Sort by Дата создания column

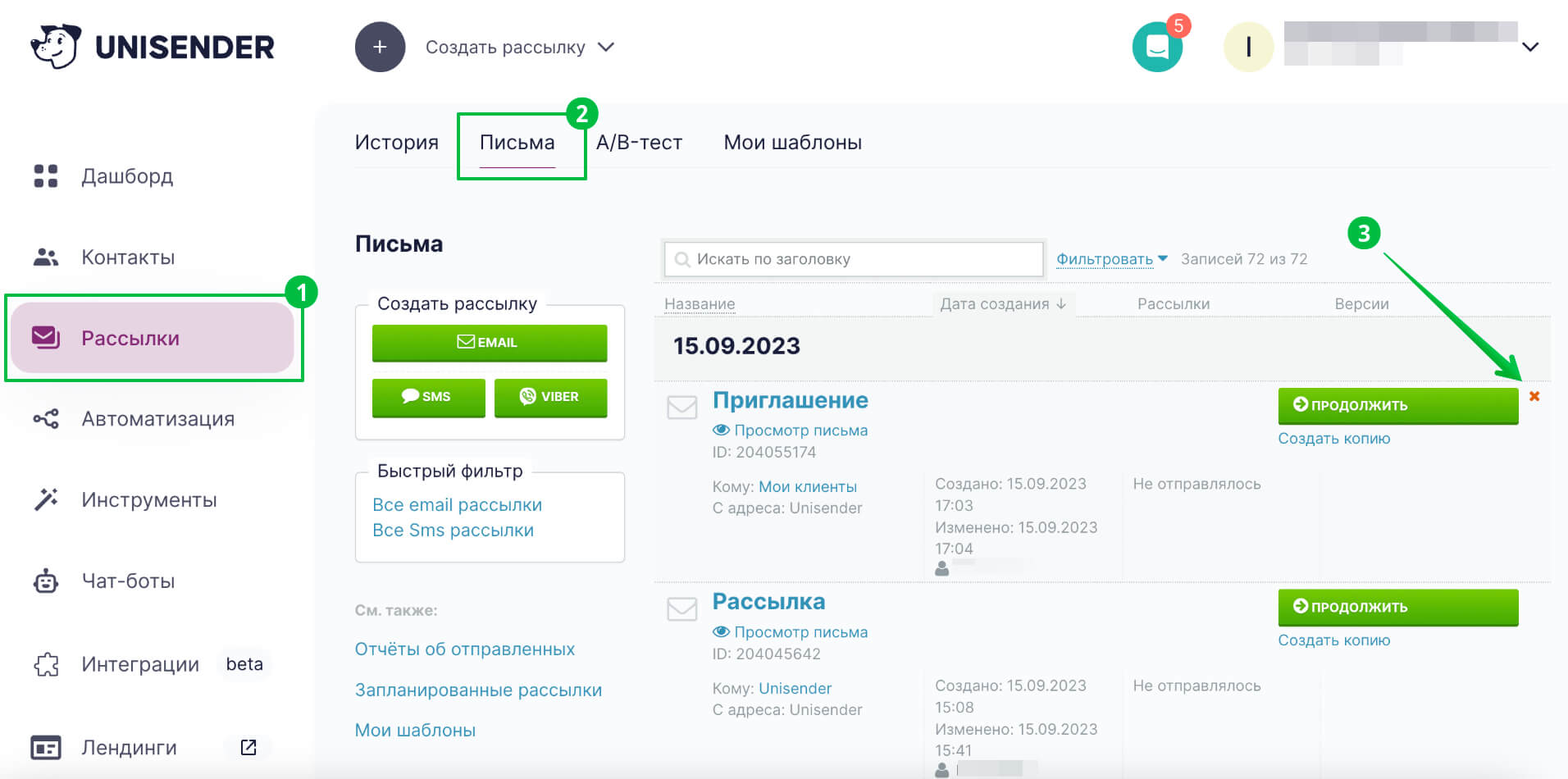pos(1003,304)
